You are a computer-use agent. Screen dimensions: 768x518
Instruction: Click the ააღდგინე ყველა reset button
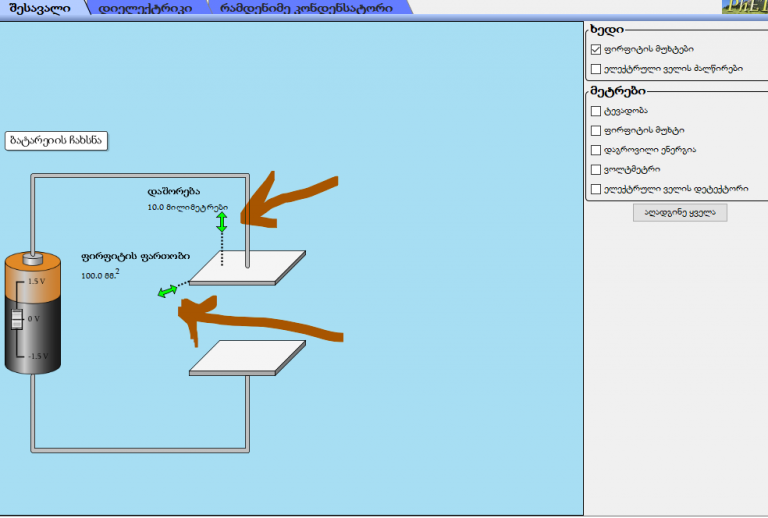pyautogui.click(x=680, y=213)
